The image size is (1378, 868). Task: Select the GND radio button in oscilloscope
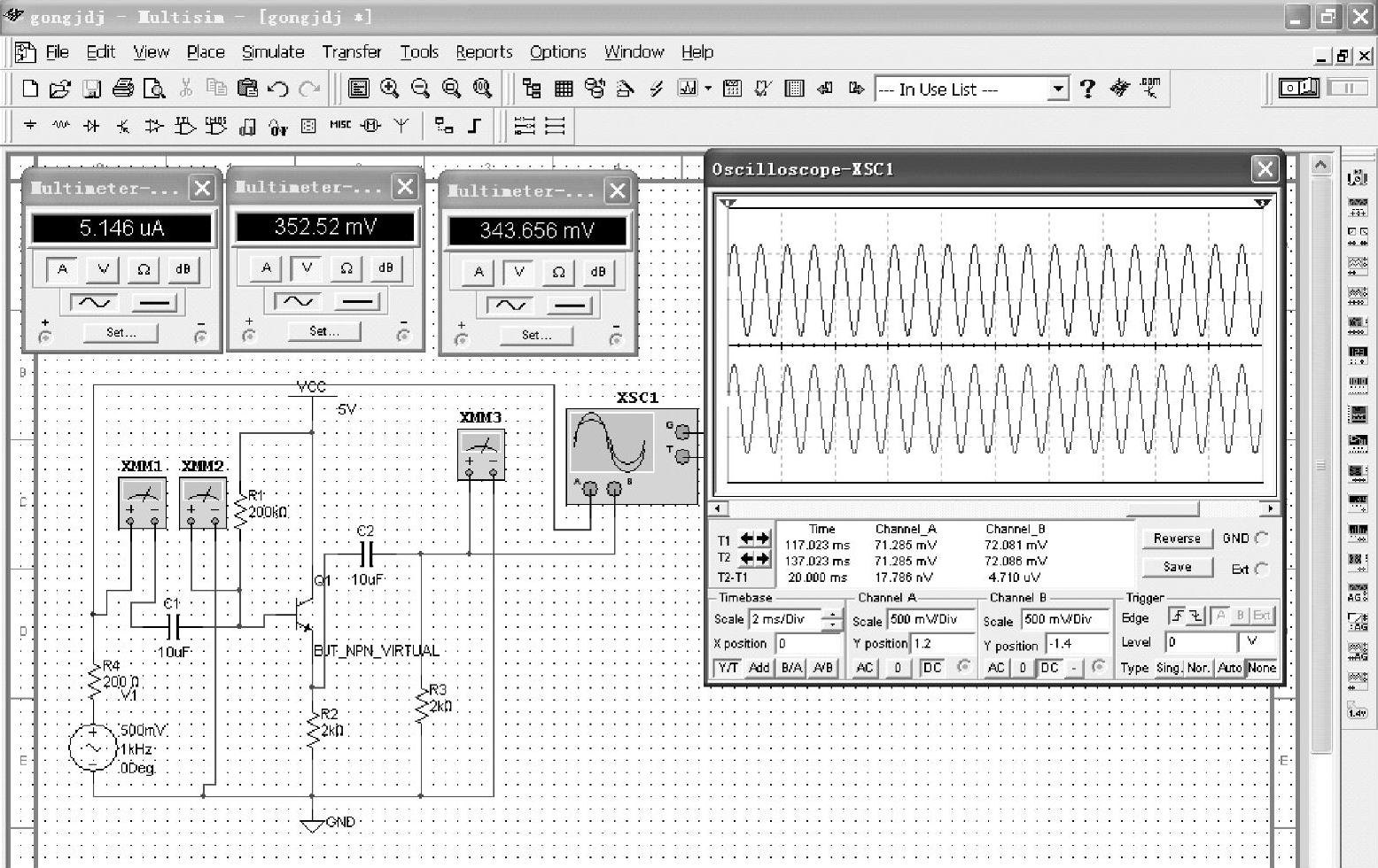tap(1262, 538)
